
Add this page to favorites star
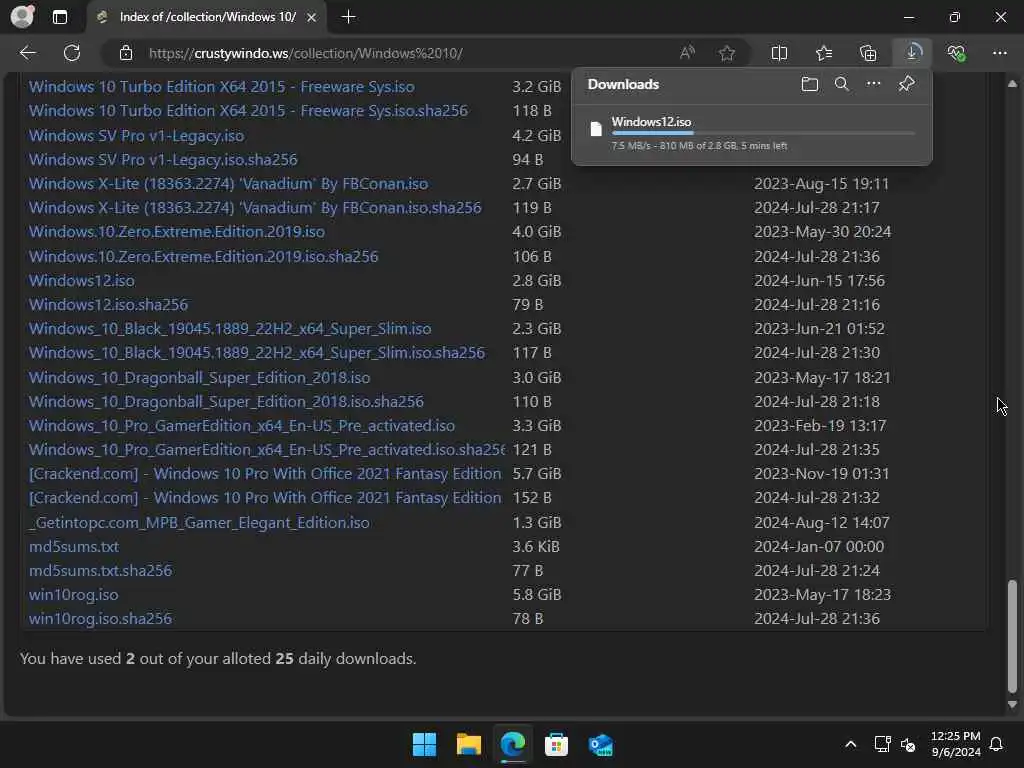pyautogui.click(x=727, y=53)
